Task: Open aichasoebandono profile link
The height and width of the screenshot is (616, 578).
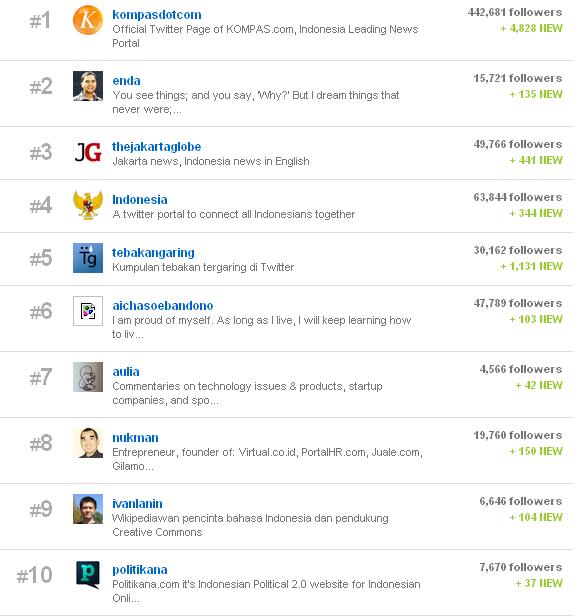Action: click(x=163, y=306)
